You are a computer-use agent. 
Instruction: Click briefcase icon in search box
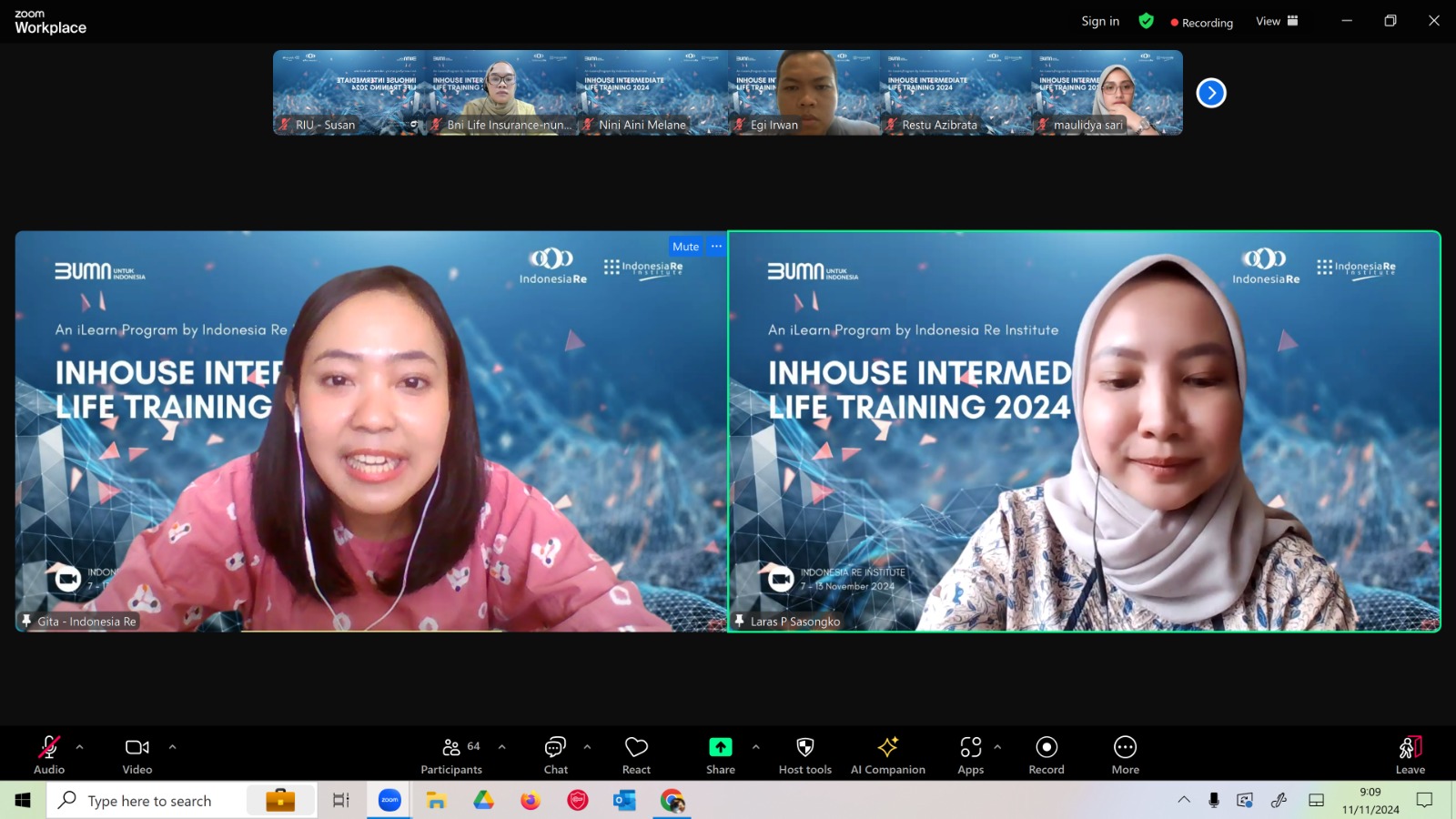pos(280,800)
